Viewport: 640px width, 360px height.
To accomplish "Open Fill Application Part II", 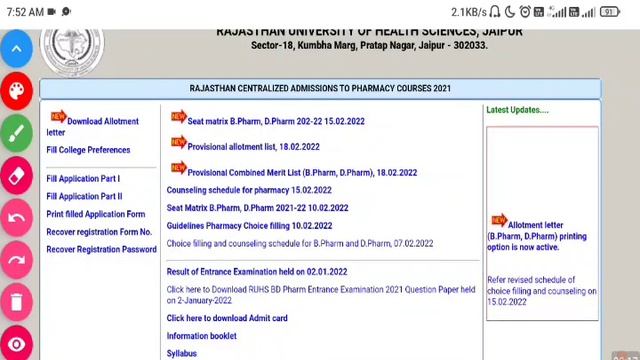I will 84,196.
